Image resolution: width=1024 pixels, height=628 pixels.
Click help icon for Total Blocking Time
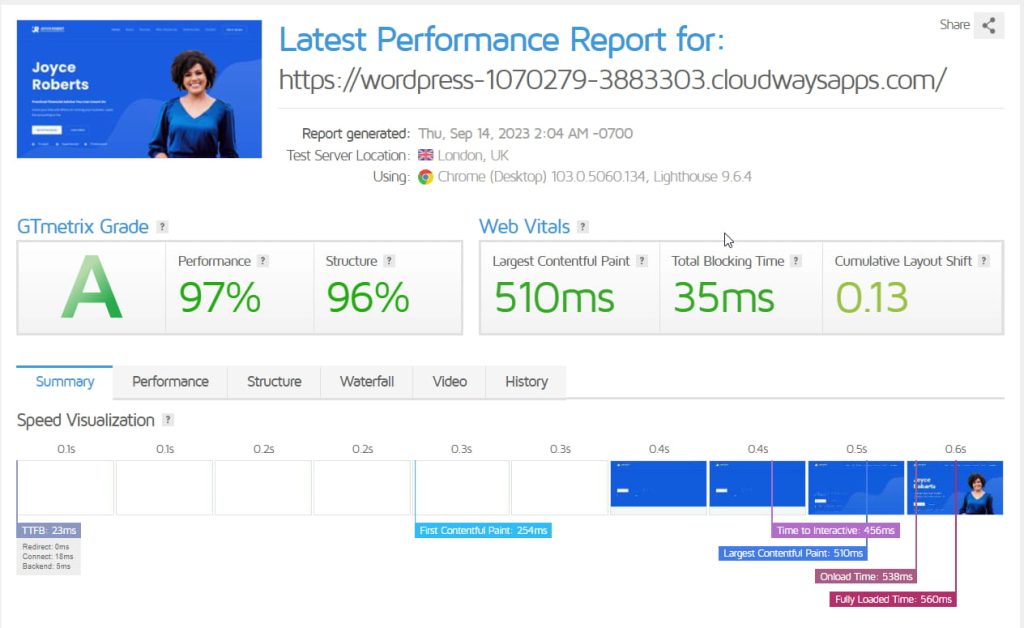click(796, 261)
